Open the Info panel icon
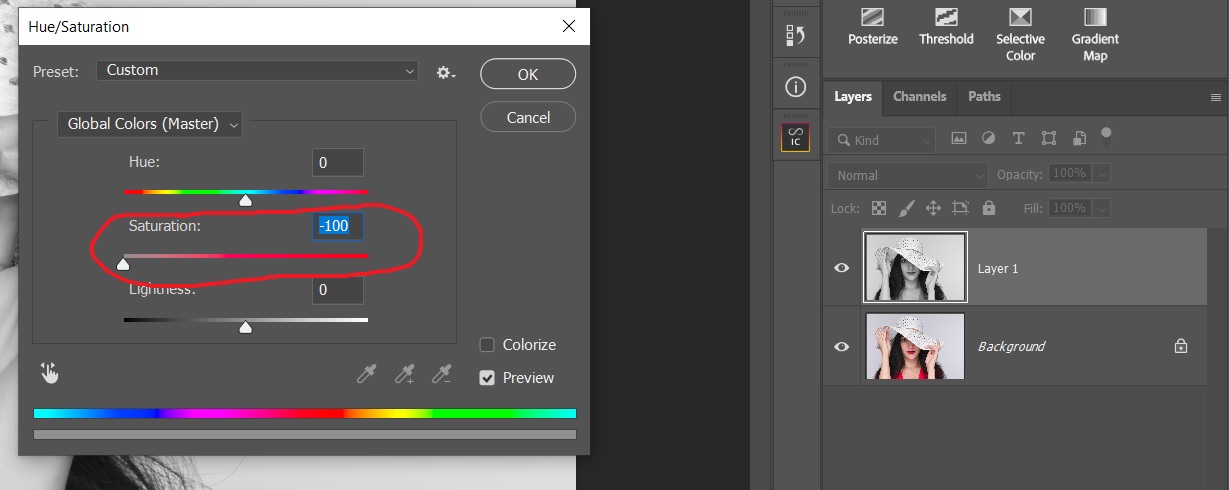 point(796,87)
